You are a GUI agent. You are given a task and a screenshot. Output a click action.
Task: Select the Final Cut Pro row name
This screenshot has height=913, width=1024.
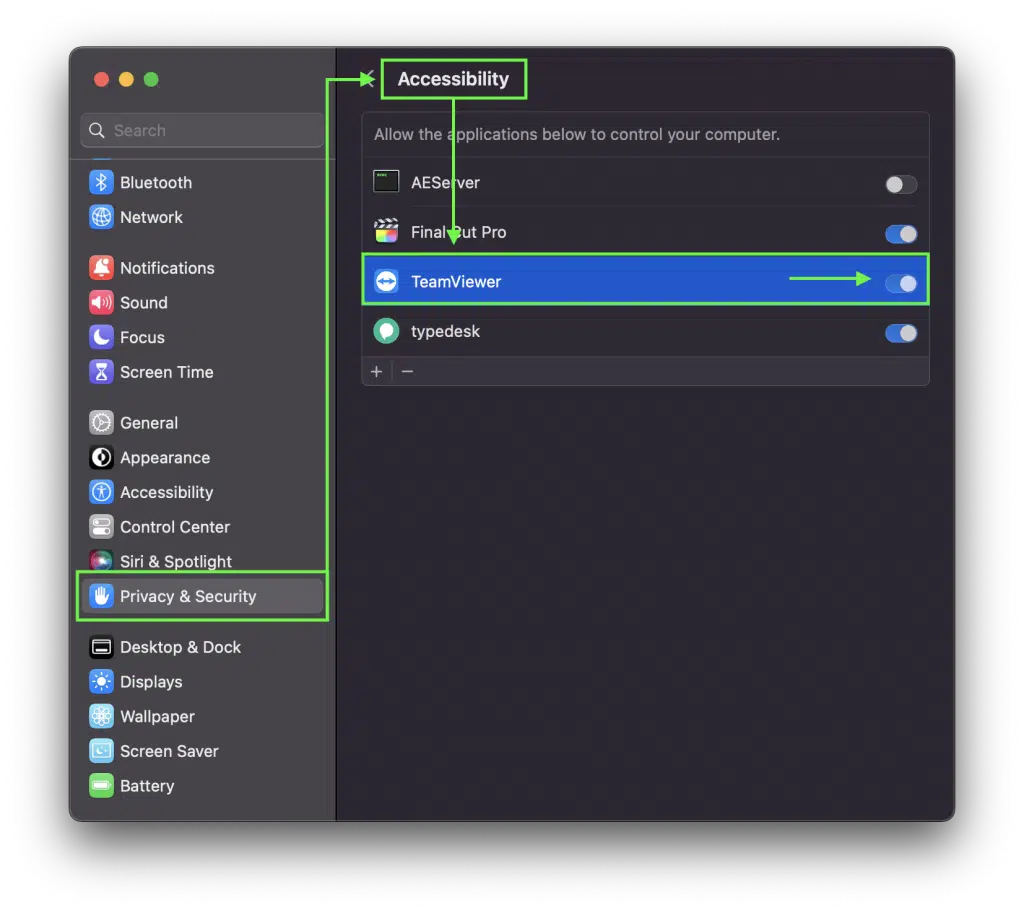pyautogui.click(x=458, y=232)
